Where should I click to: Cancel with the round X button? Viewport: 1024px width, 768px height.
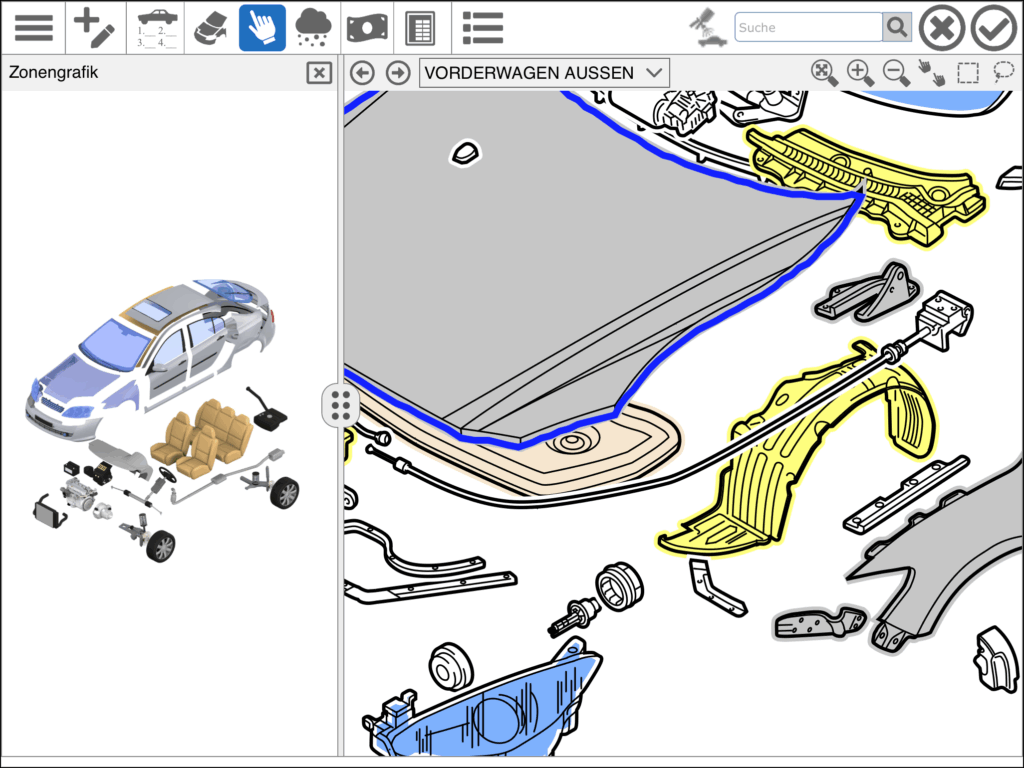941,28
